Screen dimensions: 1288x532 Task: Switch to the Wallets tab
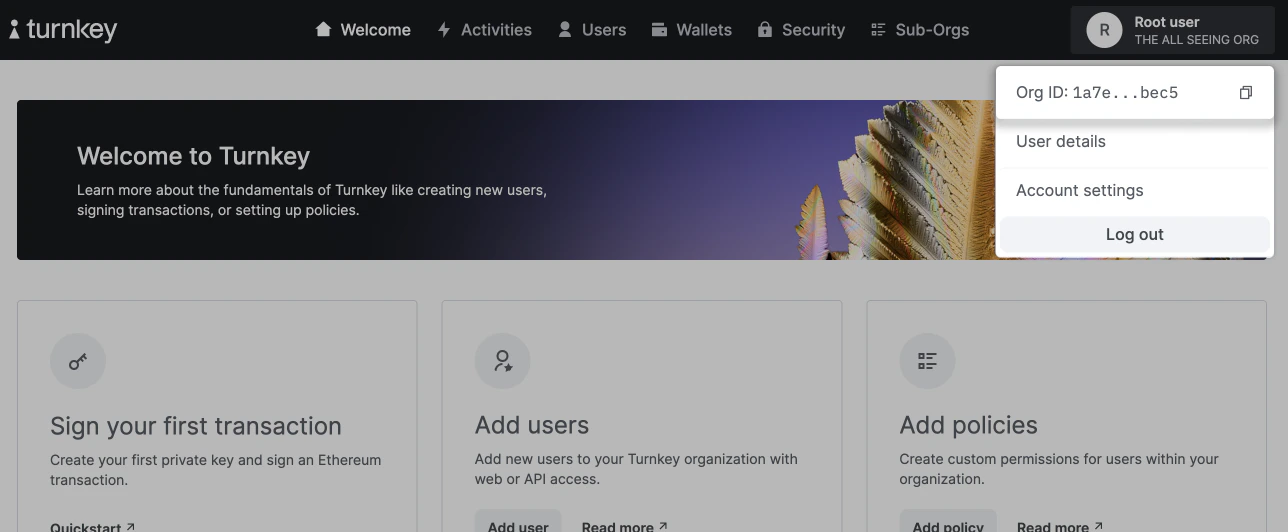click(692, 30)
